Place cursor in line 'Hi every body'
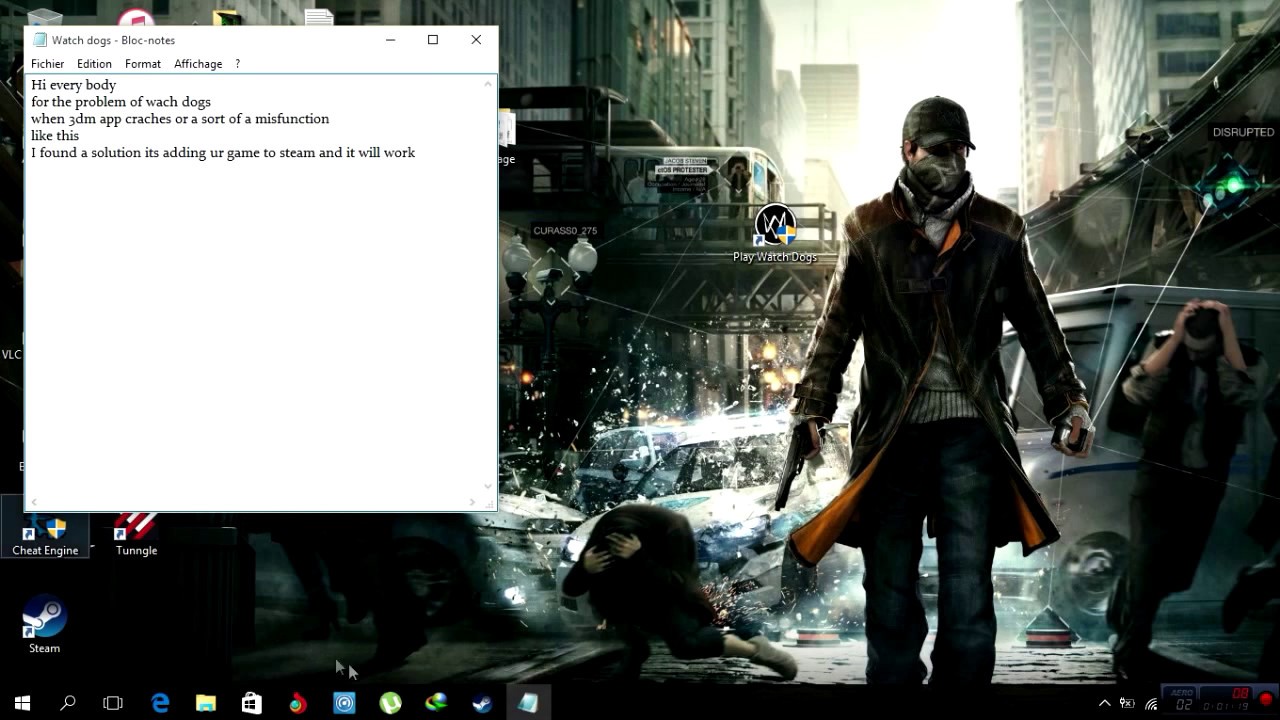1280x720 pixels. point(73,85)
